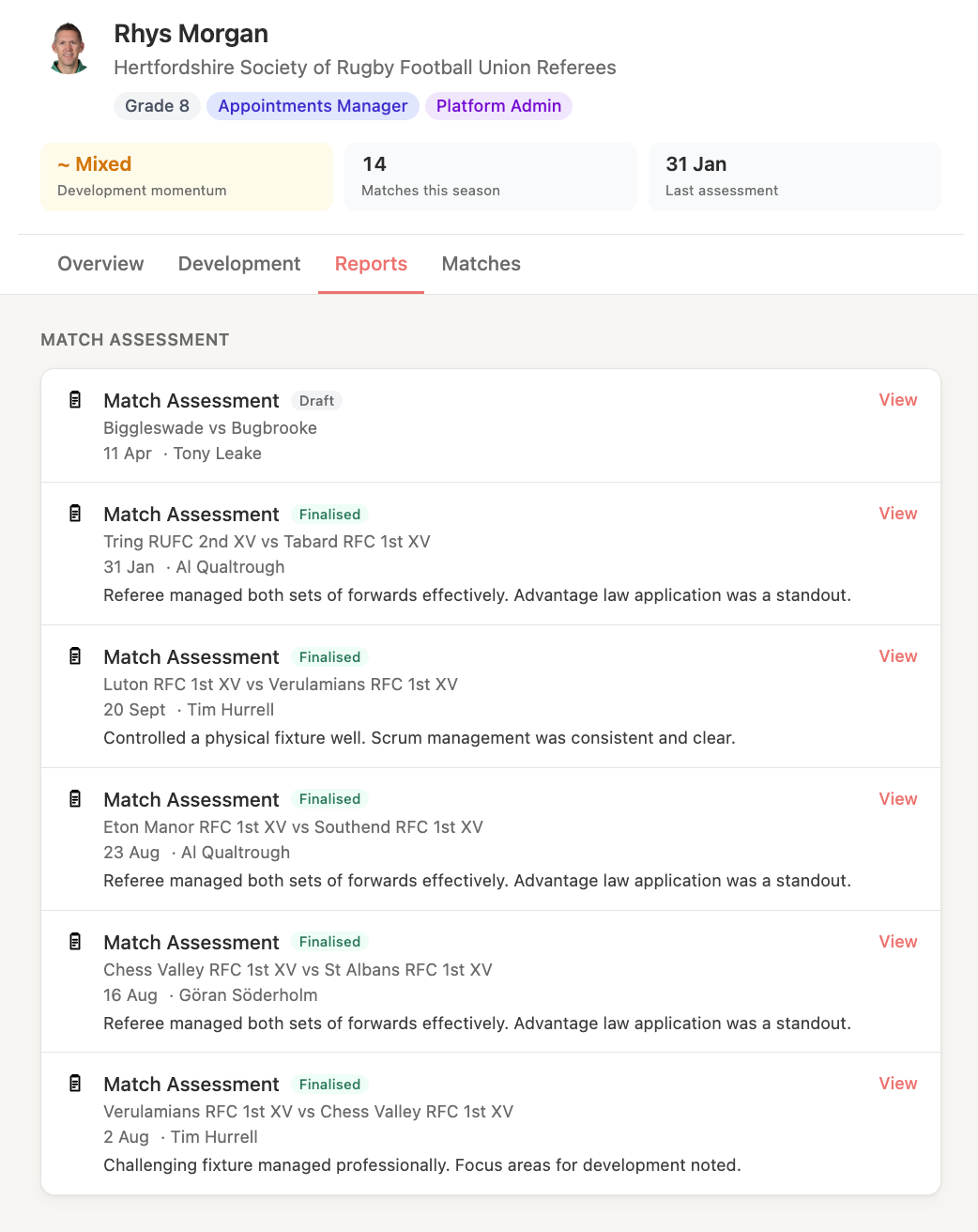Switch to the Overview tab

(100, 264)
